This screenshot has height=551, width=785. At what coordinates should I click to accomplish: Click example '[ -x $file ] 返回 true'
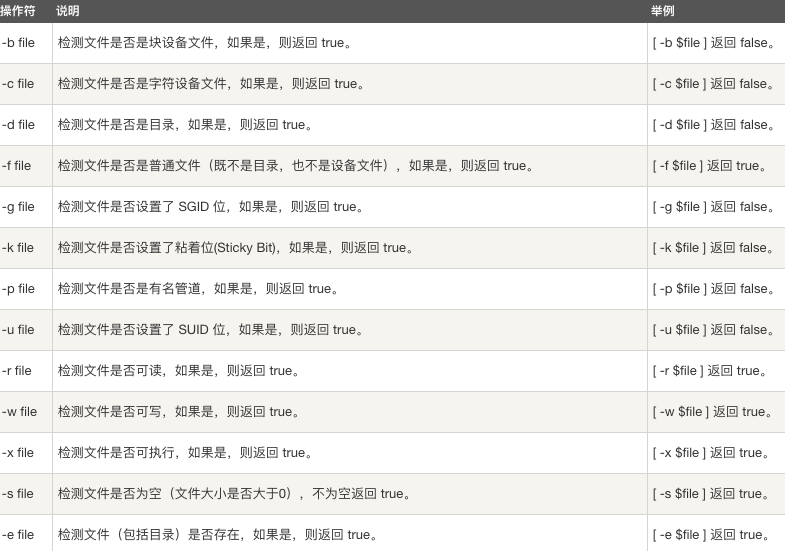tap(711, 453)
